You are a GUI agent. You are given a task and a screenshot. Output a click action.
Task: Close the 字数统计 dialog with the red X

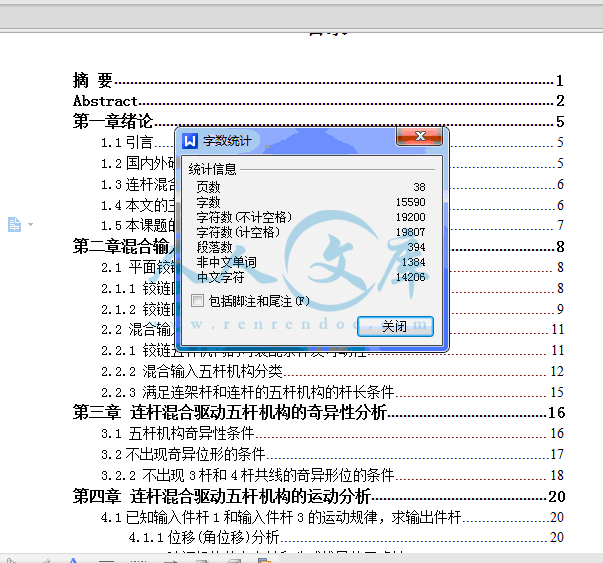(419, 137)
